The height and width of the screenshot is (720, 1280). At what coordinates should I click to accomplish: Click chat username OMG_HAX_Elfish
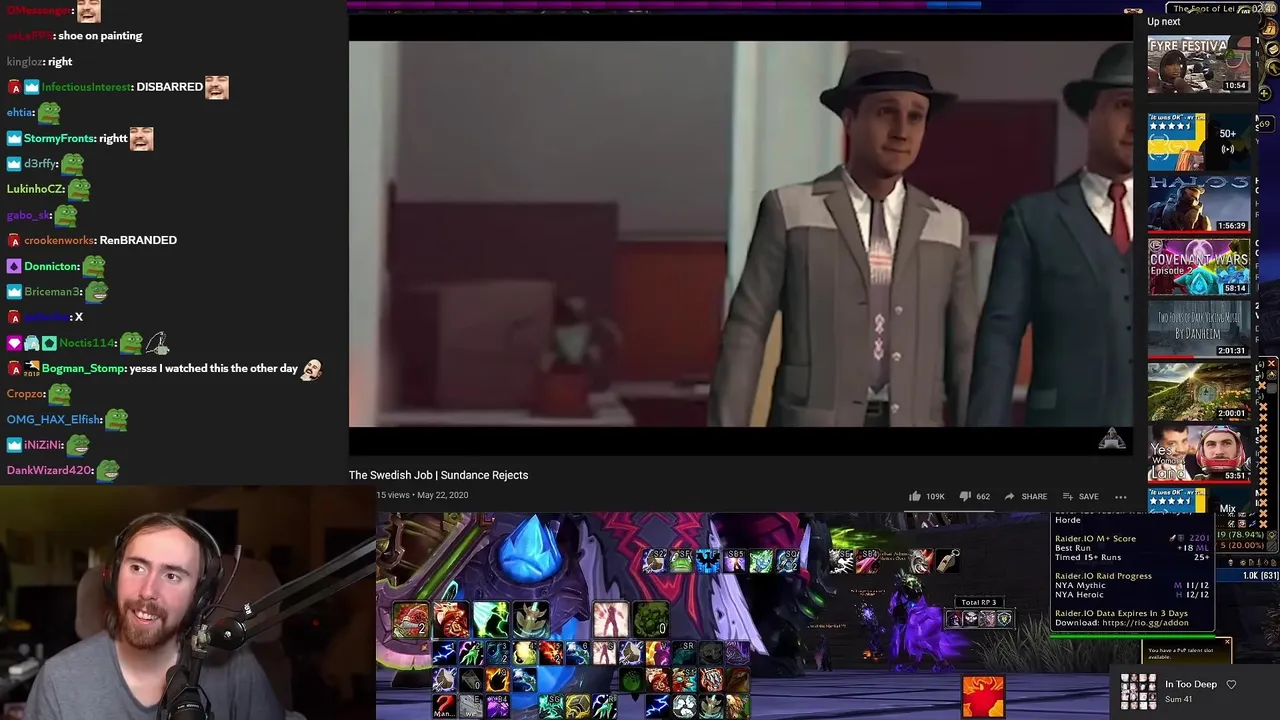coord(54,419)
